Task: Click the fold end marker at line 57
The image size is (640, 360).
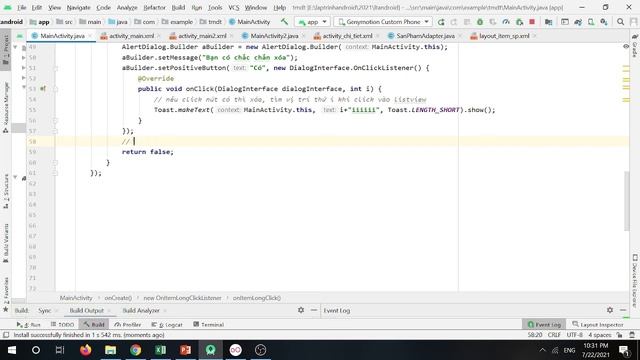Action: pos(56,131)
